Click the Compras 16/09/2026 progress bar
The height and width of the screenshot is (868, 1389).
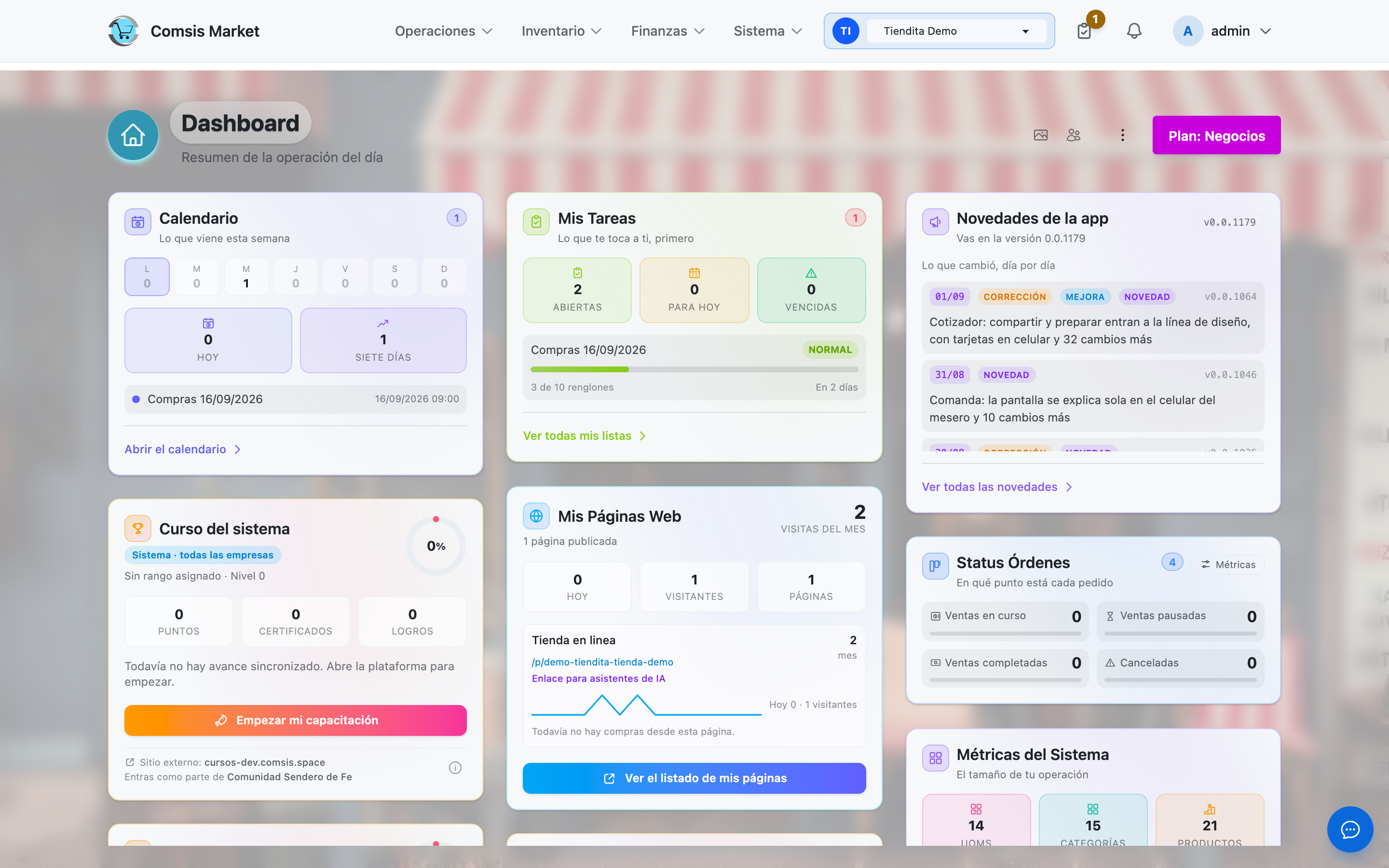point(694,369)
